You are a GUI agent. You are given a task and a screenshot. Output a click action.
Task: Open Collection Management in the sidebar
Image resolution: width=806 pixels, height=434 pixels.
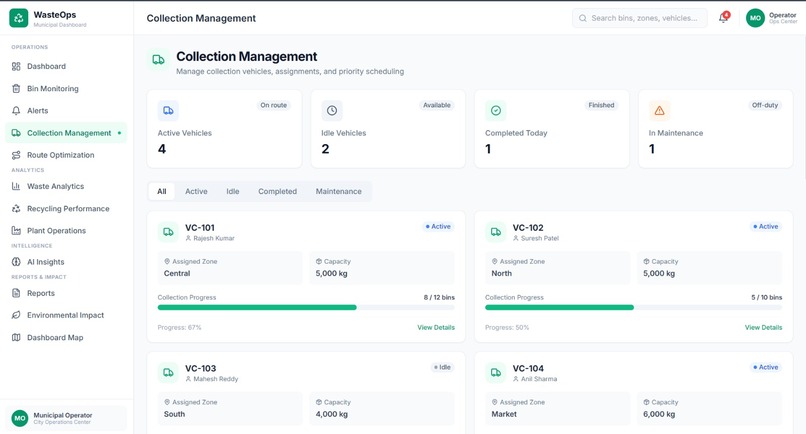(x=66, y=133)
